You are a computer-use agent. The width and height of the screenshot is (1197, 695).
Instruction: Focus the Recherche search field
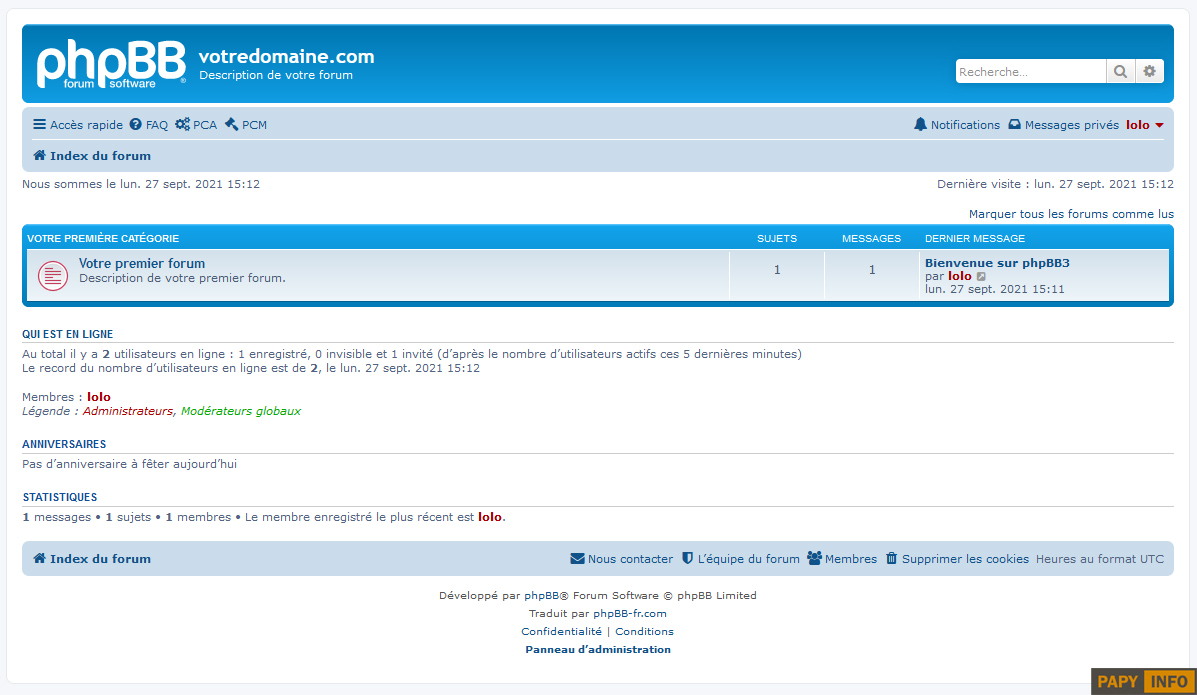coord(1031,72)
